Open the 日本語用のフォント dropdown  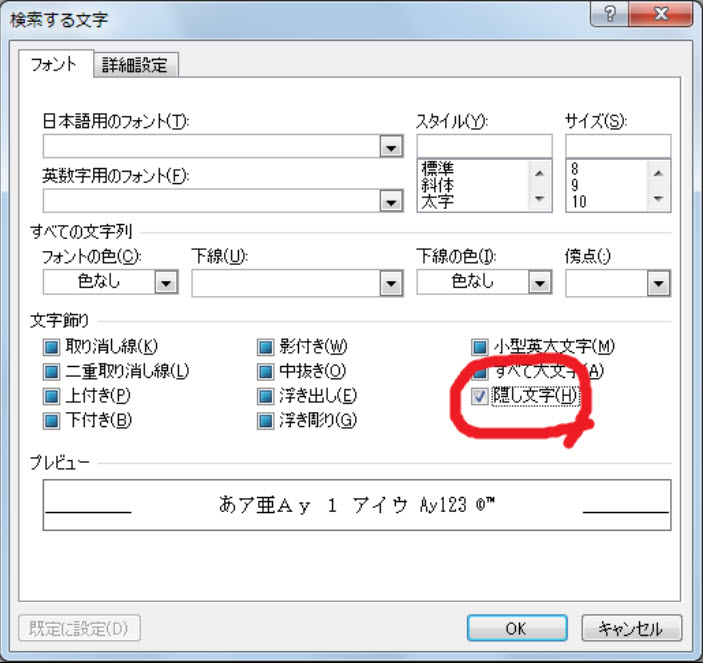point(391,148)
